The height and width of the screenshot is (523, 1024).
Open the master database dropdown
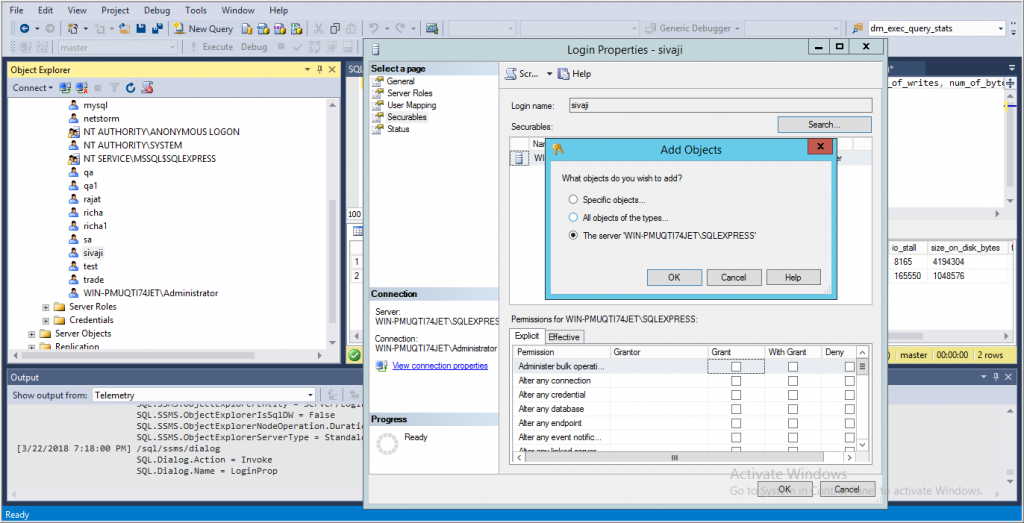(172, 47)
